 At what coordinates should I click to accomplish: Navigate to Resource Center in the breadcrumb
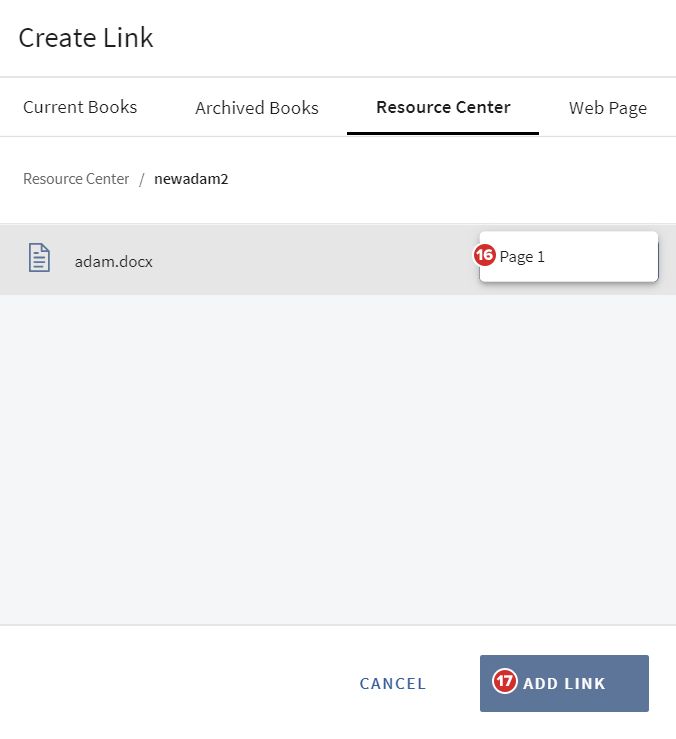(x=76, y=179)
